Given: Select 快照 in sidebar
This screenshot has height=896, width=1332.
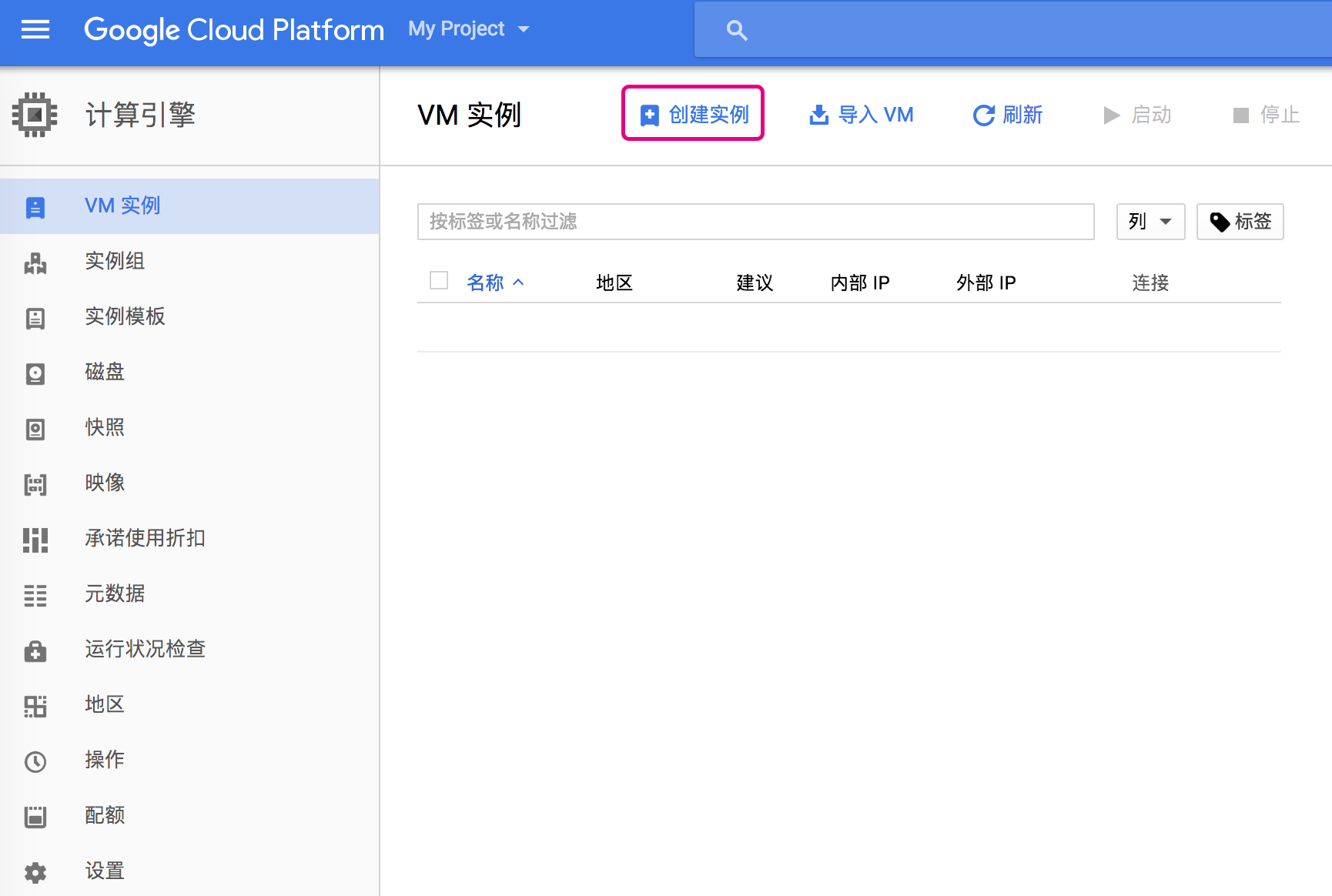Looking at the screenshot, I should pos(189,428).
